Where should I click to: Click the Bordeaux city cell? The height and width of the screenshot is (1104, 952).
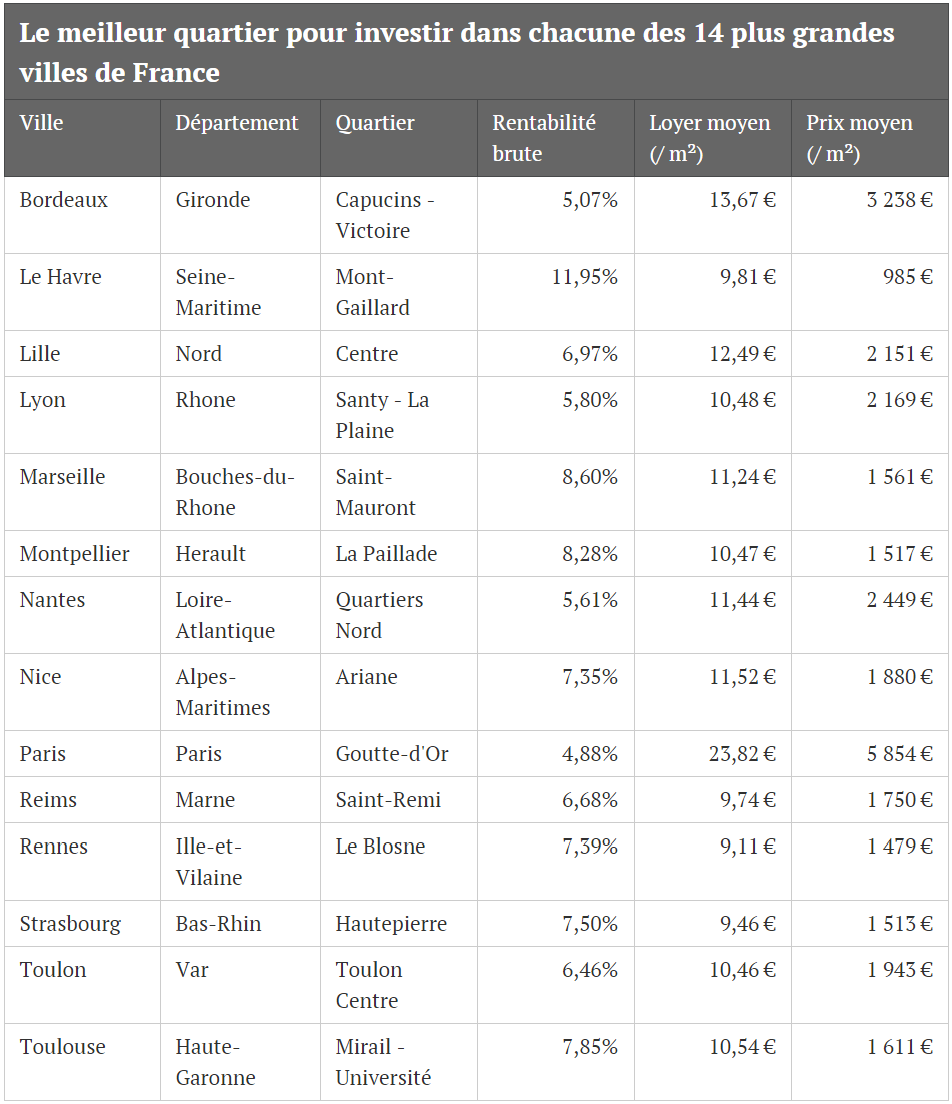(x=64, y=200)
